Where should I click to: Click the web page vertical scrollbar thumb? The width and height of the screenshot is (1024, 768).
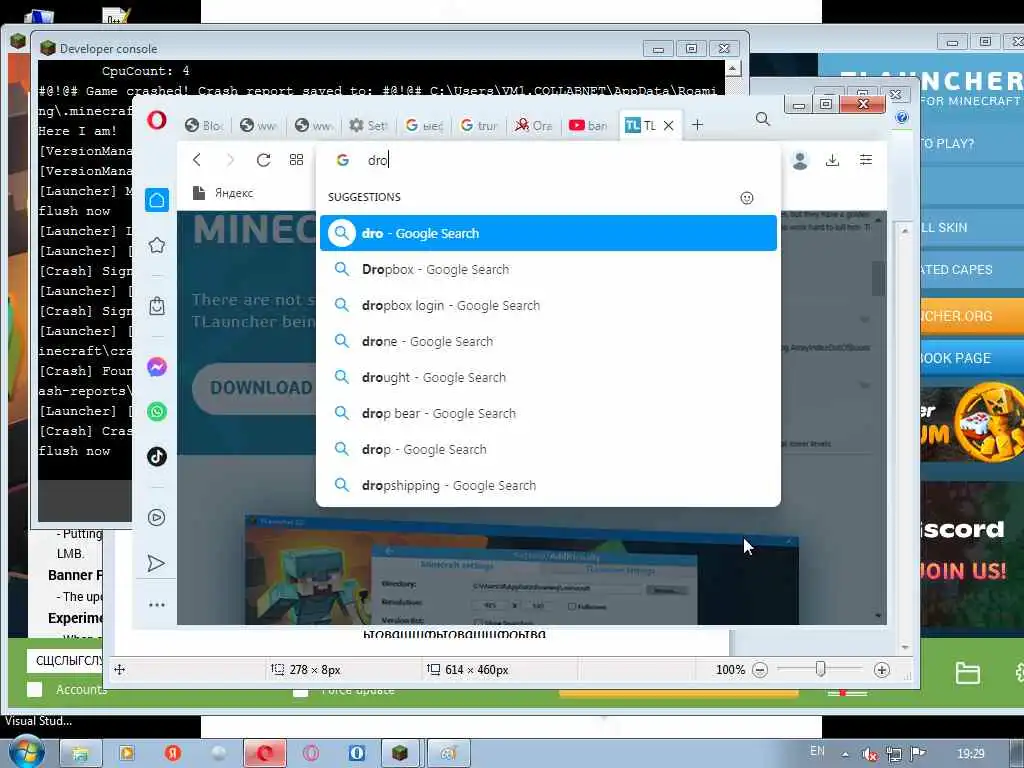tap(878, 279)
